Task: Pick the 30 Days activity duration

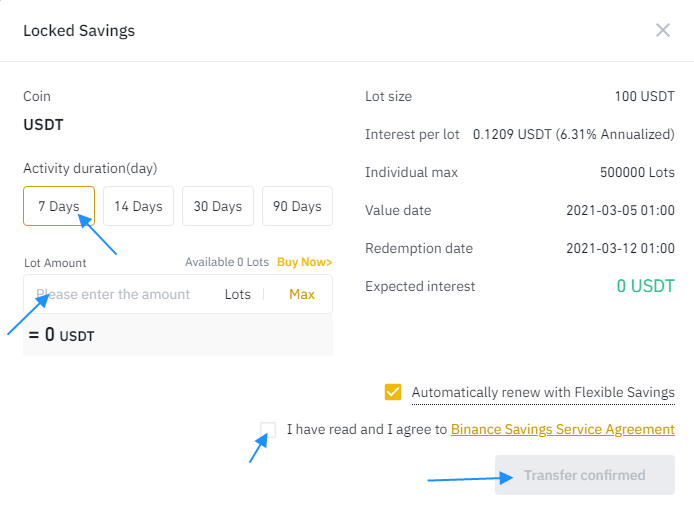Action: click(x=218, y=207)
